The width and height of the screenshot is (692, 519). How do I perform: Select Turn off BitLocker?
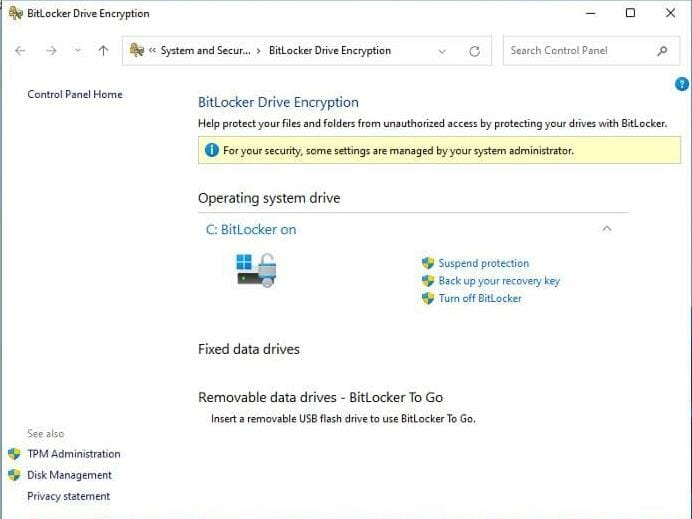(x=479, y=298)
